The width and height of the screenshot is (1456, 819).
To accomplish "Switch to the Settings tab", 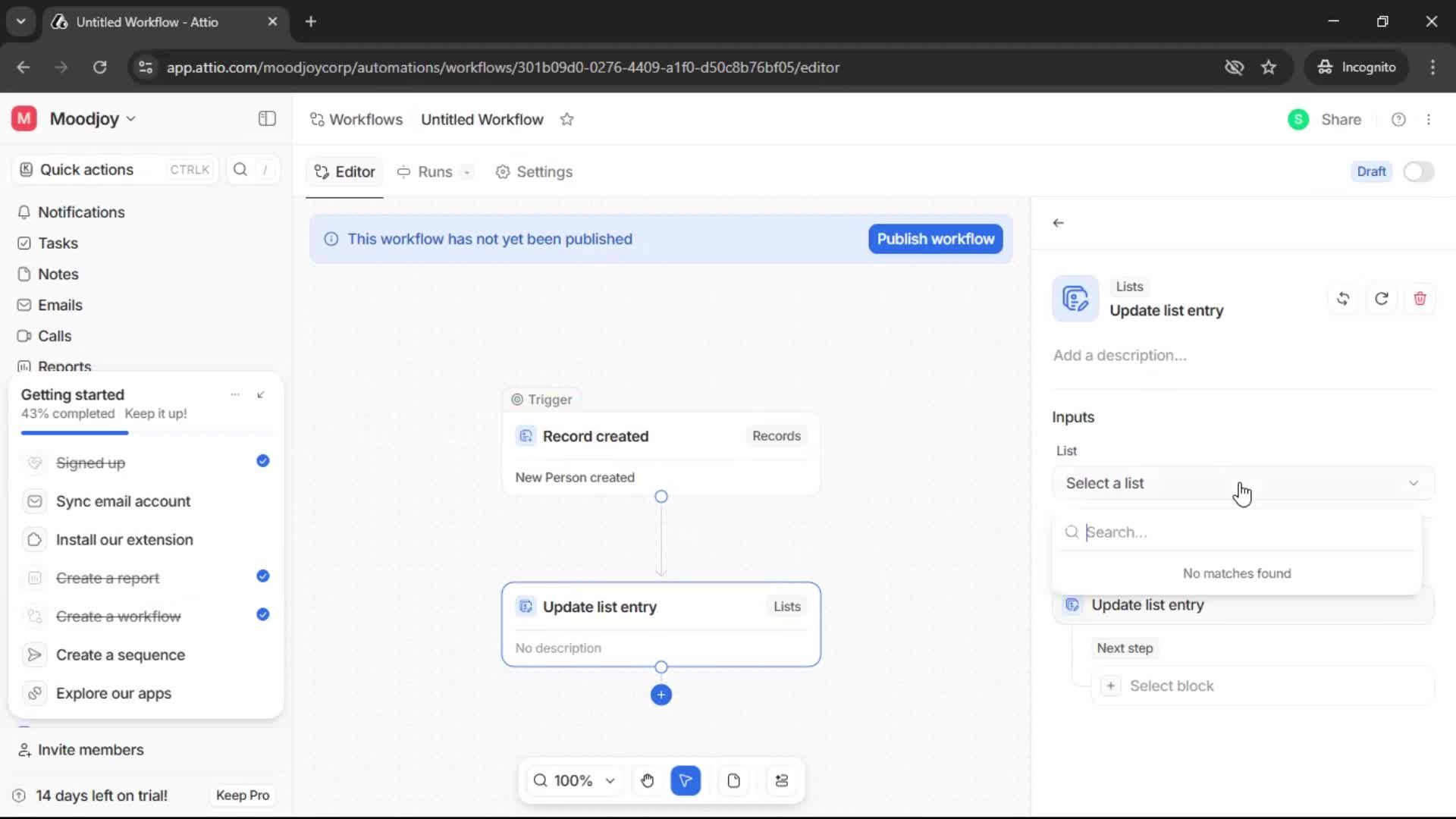I will (x=534, y=172).
